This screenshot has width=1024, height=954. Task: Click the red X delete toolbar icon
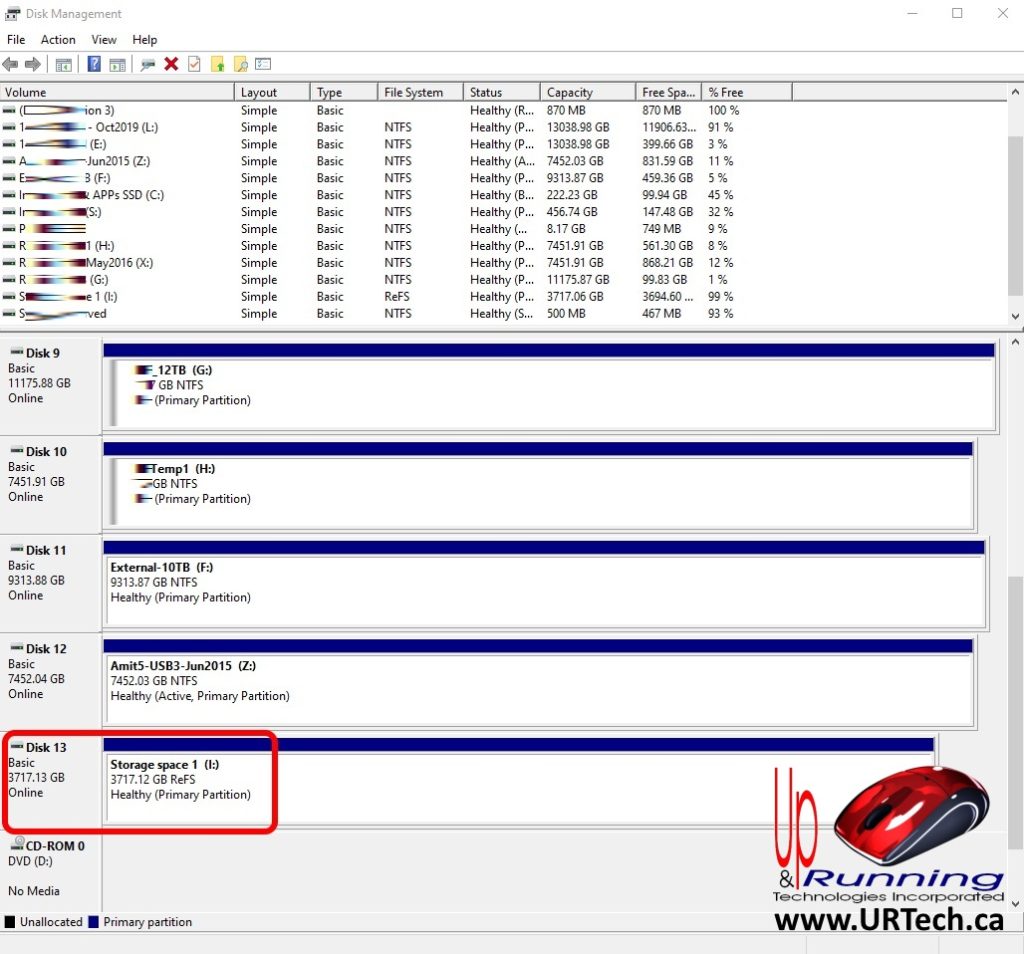(x=169, y=64)
